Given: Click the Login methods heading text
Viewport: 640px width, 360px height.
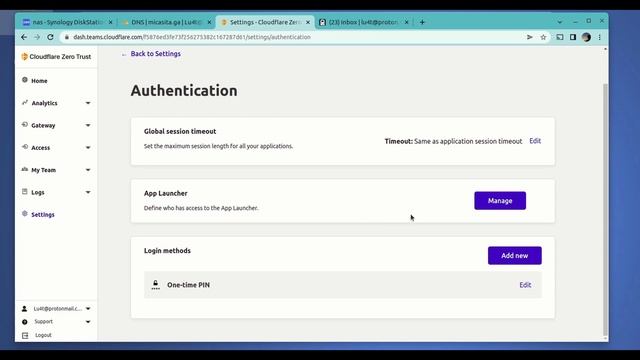Looking at the screenshot, I should click(167, 251).
